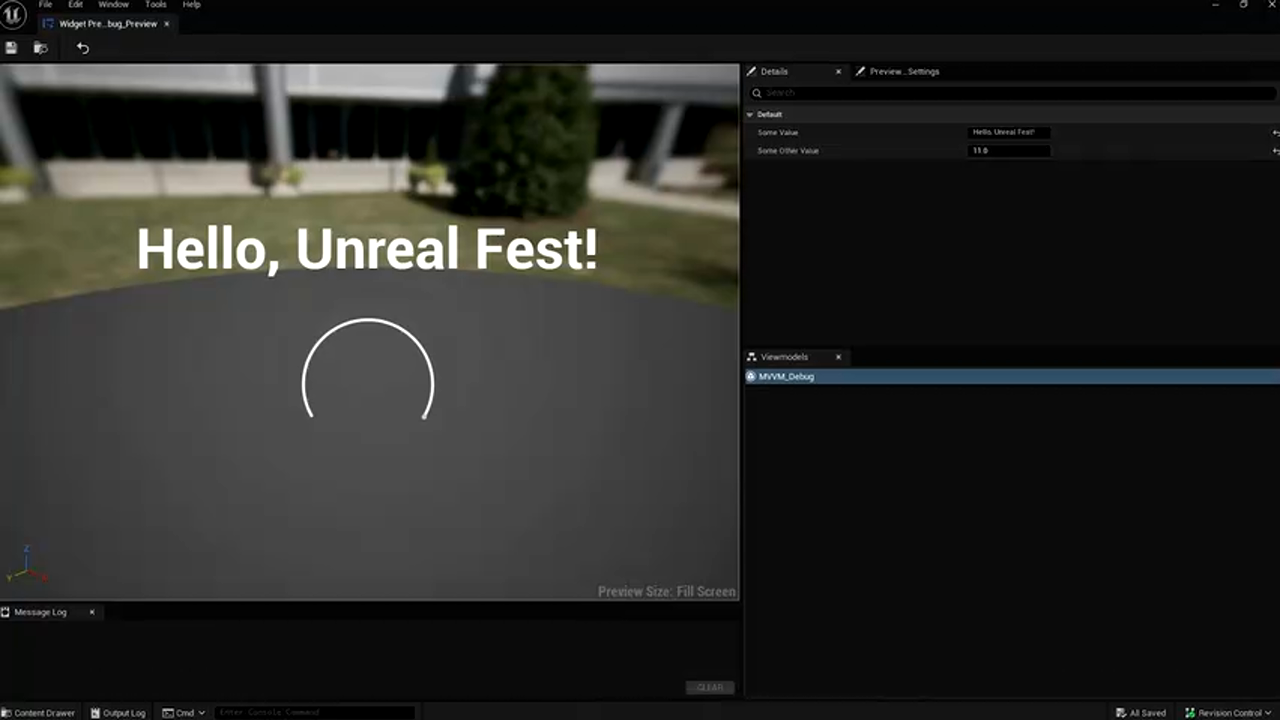Click the Some Value text field
Image resolution: width=1280 pixels, height=720 pixels.
point(1008,132)
